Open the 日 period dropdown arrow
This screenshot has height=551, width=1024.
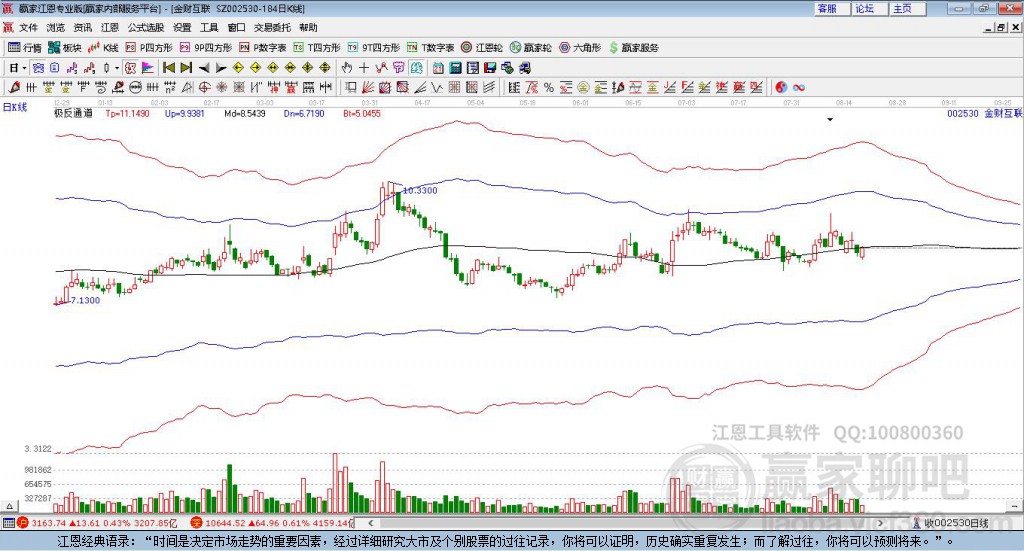pos(24,68)
